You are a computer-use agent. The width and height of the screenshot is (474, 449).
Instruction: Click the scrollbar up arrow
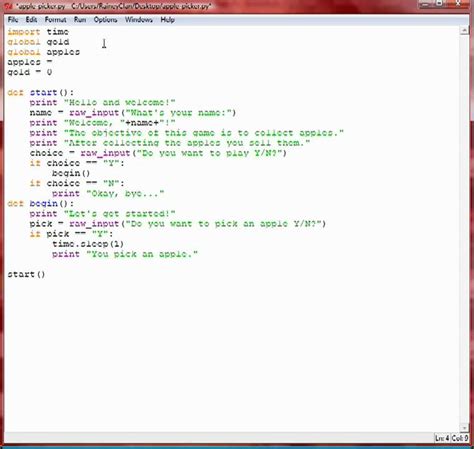click(464, 31)
